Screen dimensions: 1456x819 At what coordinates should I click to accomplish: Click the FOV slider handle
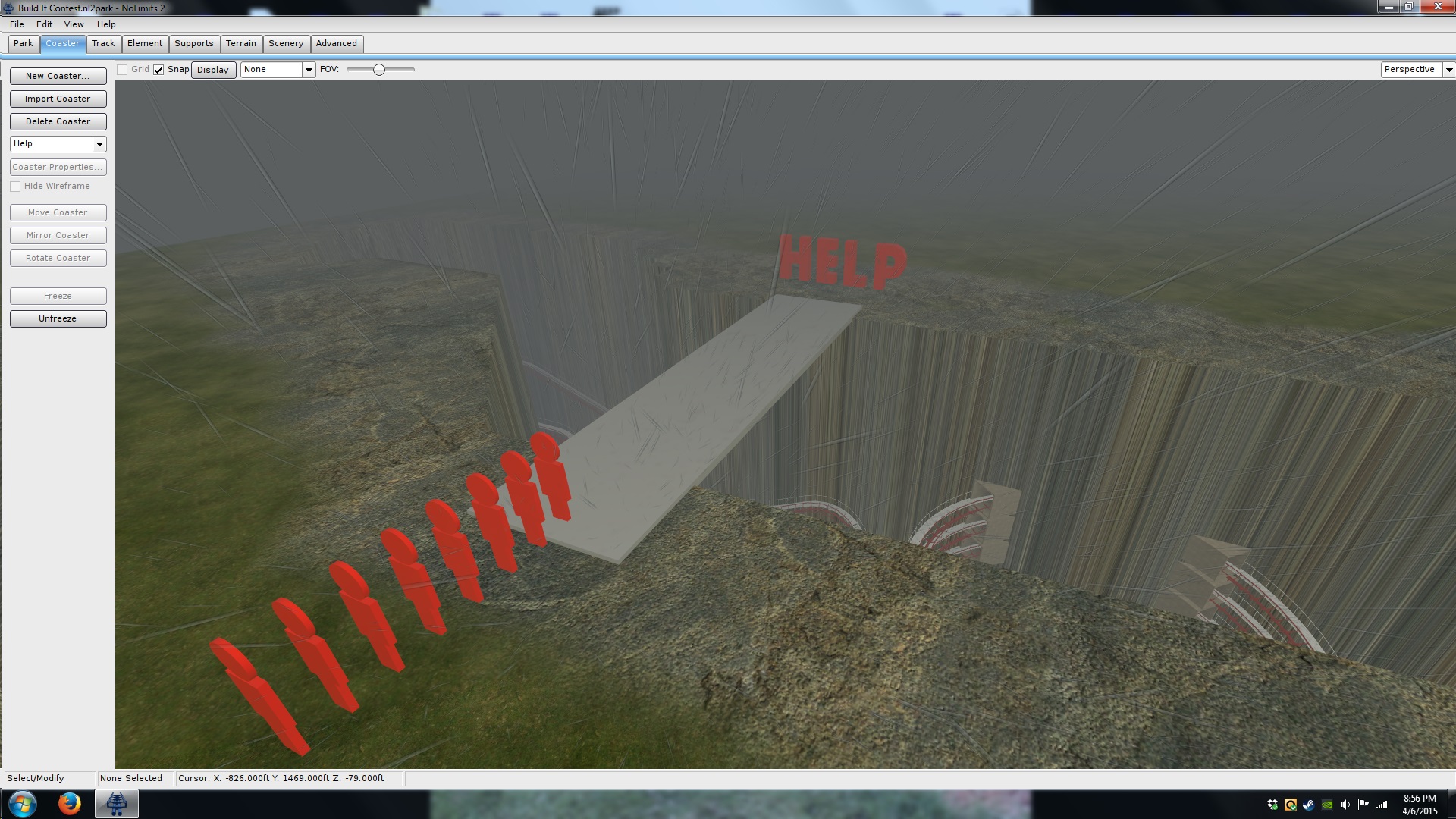[x=379, y=70]
